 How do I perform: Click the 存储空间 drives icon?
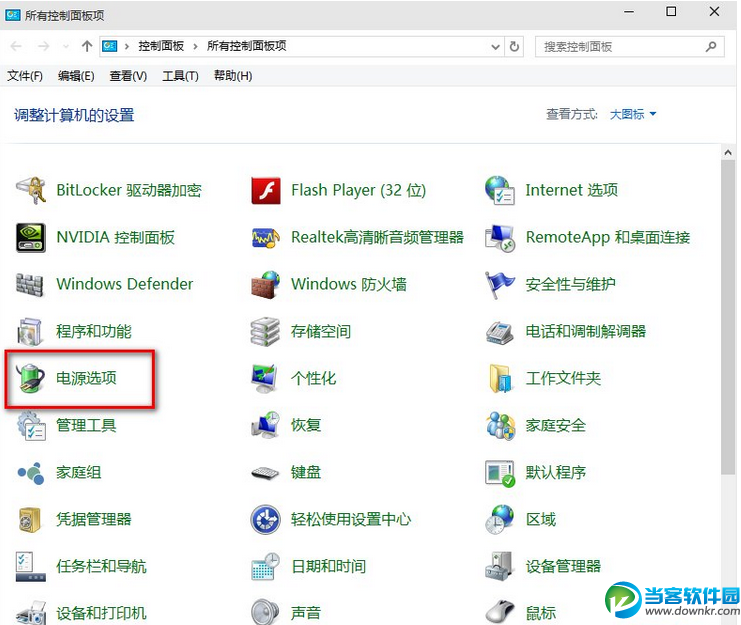[265, 331]
